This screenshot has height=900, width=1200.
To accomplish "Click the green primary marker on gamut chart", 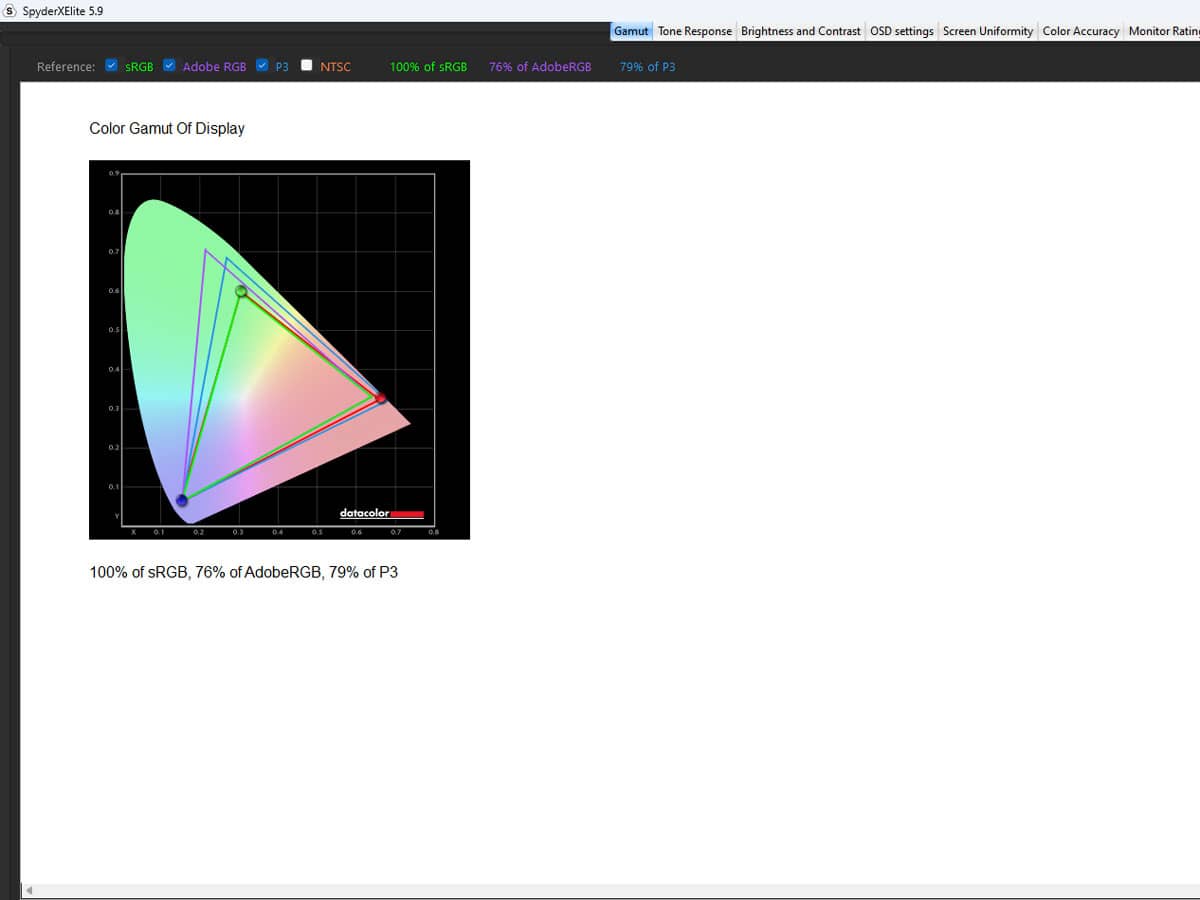I will (241, 291).
